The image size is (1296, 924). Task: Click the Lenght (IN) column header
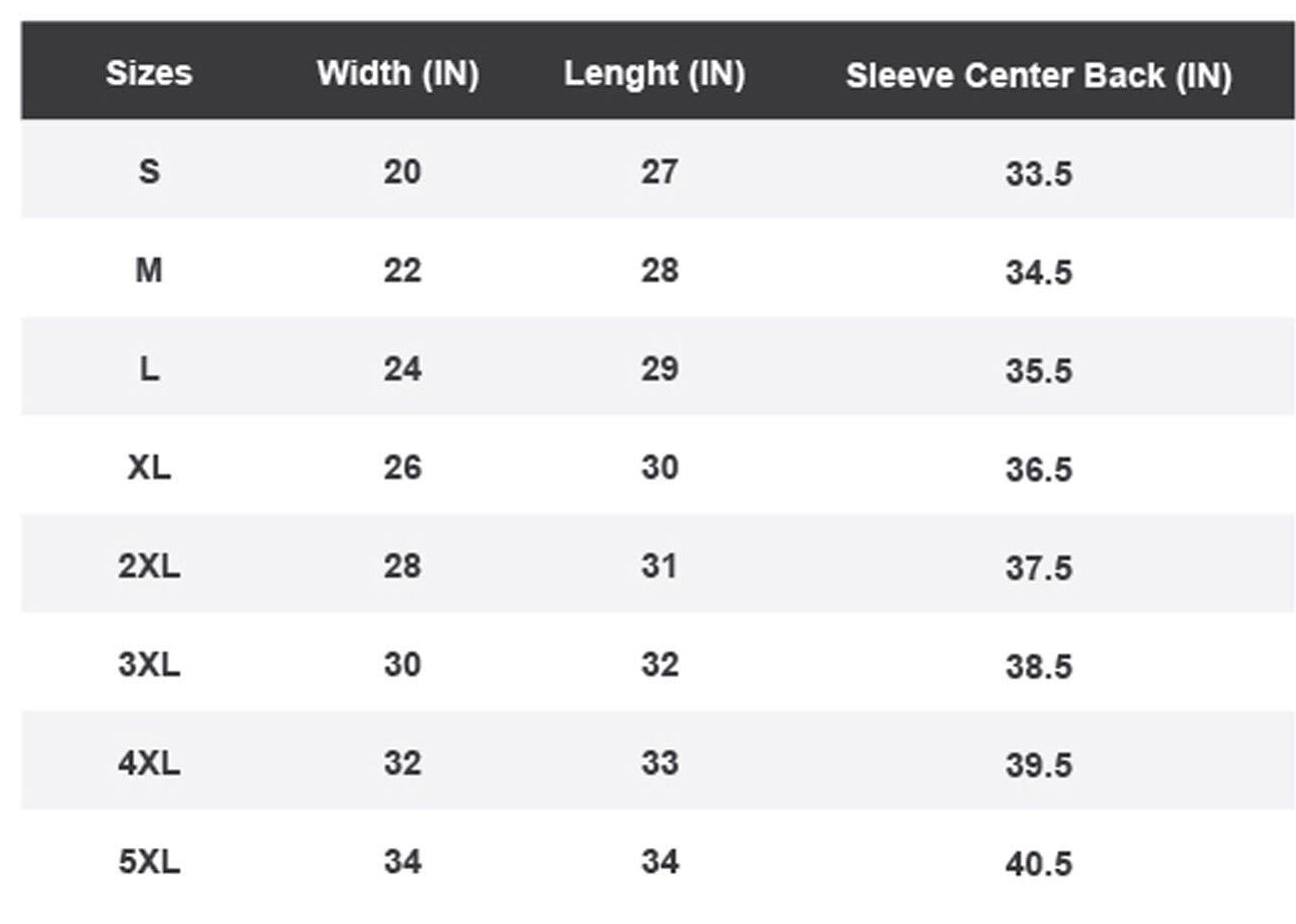click(x=654, y=74)
